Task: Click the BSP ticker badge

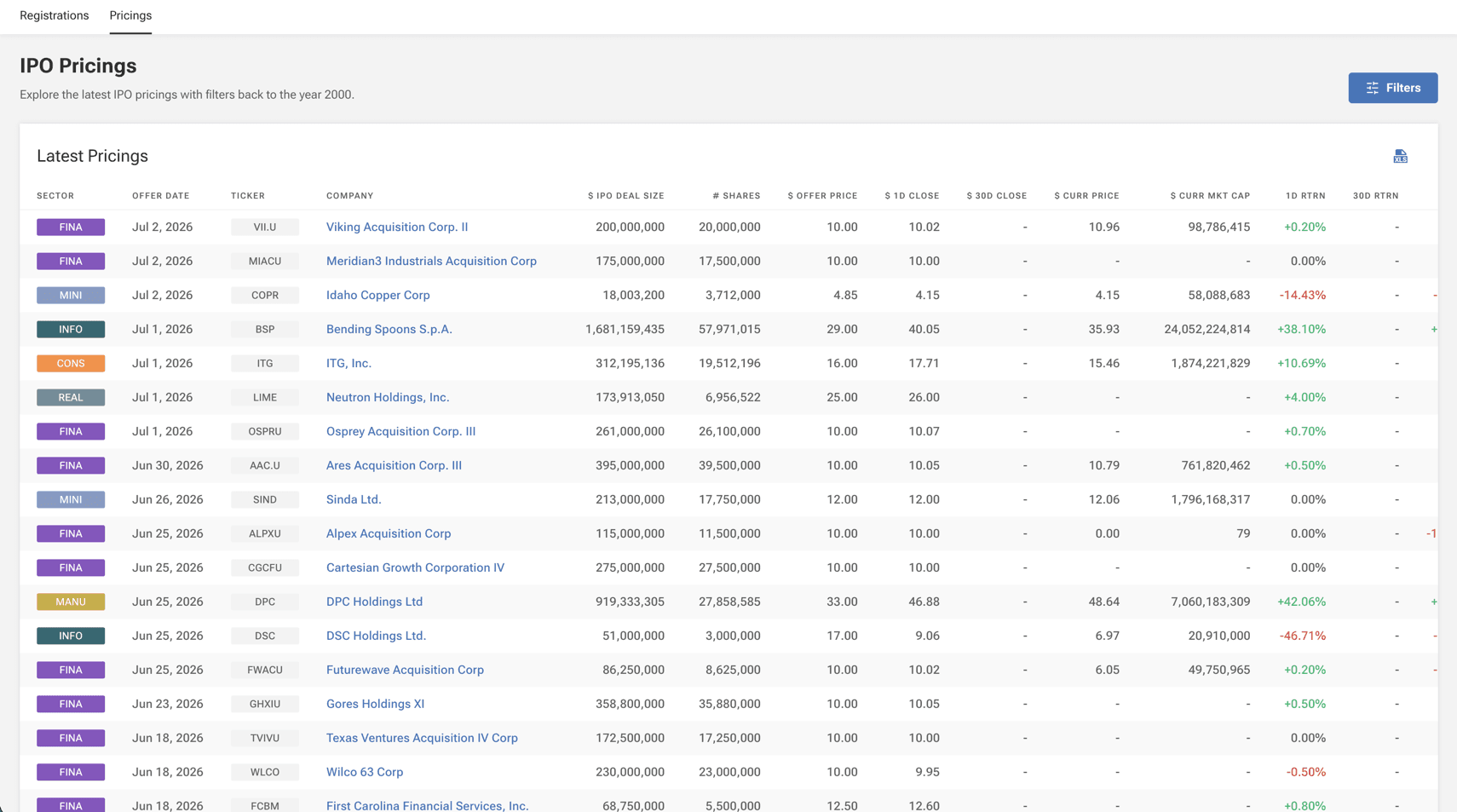Action: tap(265, 329)
